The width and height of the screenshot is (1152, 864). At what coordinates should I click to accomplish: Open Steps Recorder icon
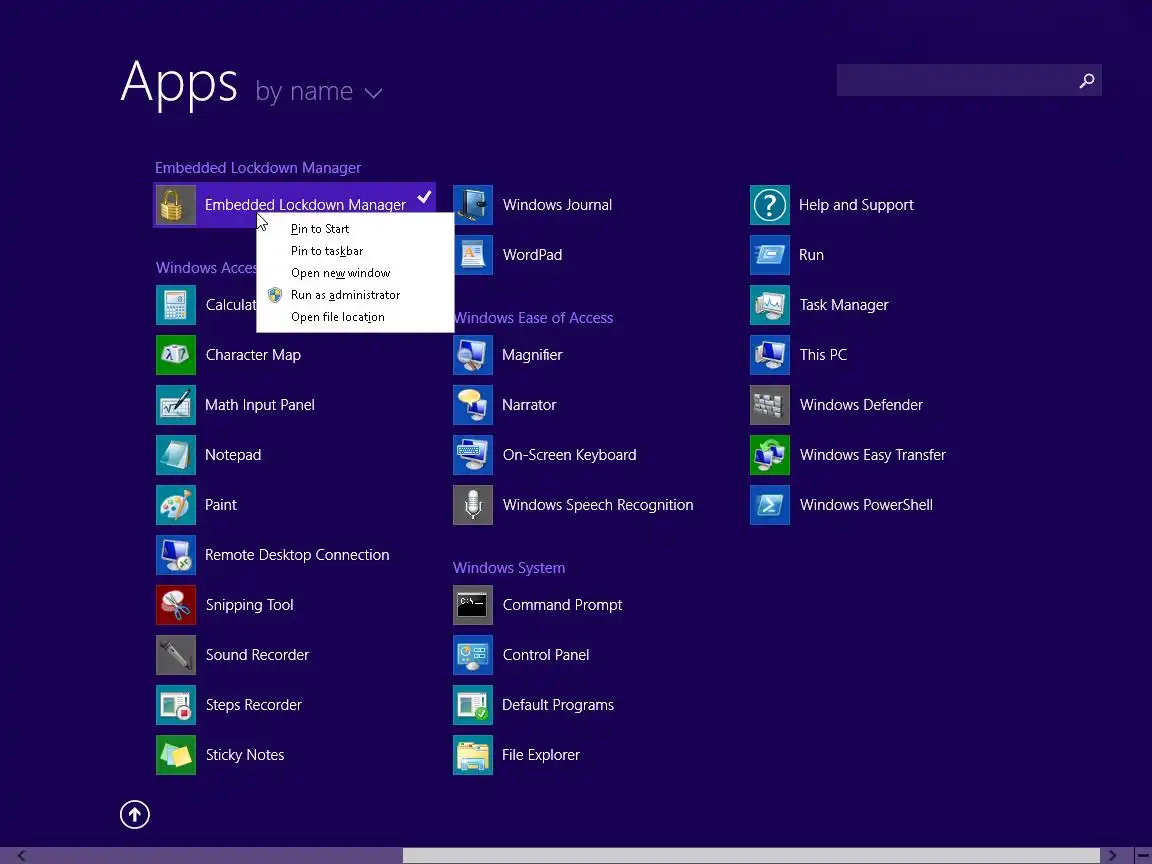(176, 705)
